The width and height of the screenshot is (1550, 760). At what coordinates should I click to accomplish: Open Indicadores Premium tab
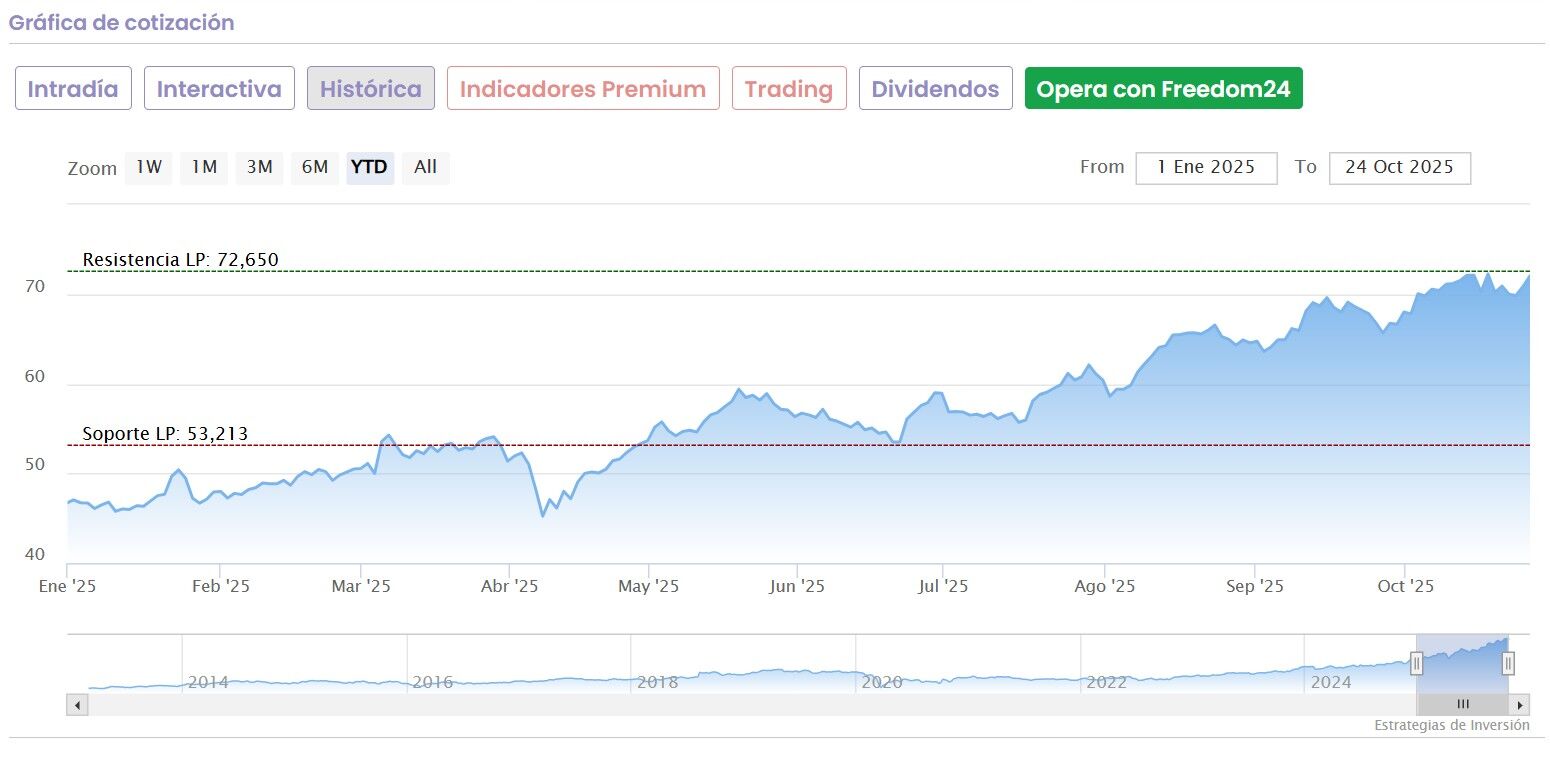click(583, 89)
